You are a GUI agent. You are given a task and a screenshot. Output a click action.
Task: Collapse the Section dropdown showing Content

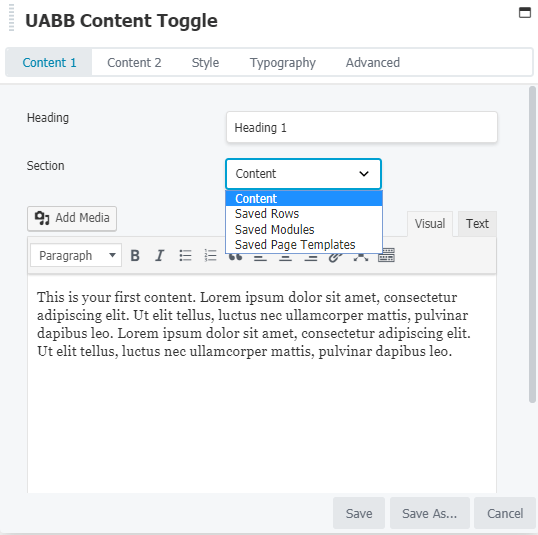coord(303,174)
